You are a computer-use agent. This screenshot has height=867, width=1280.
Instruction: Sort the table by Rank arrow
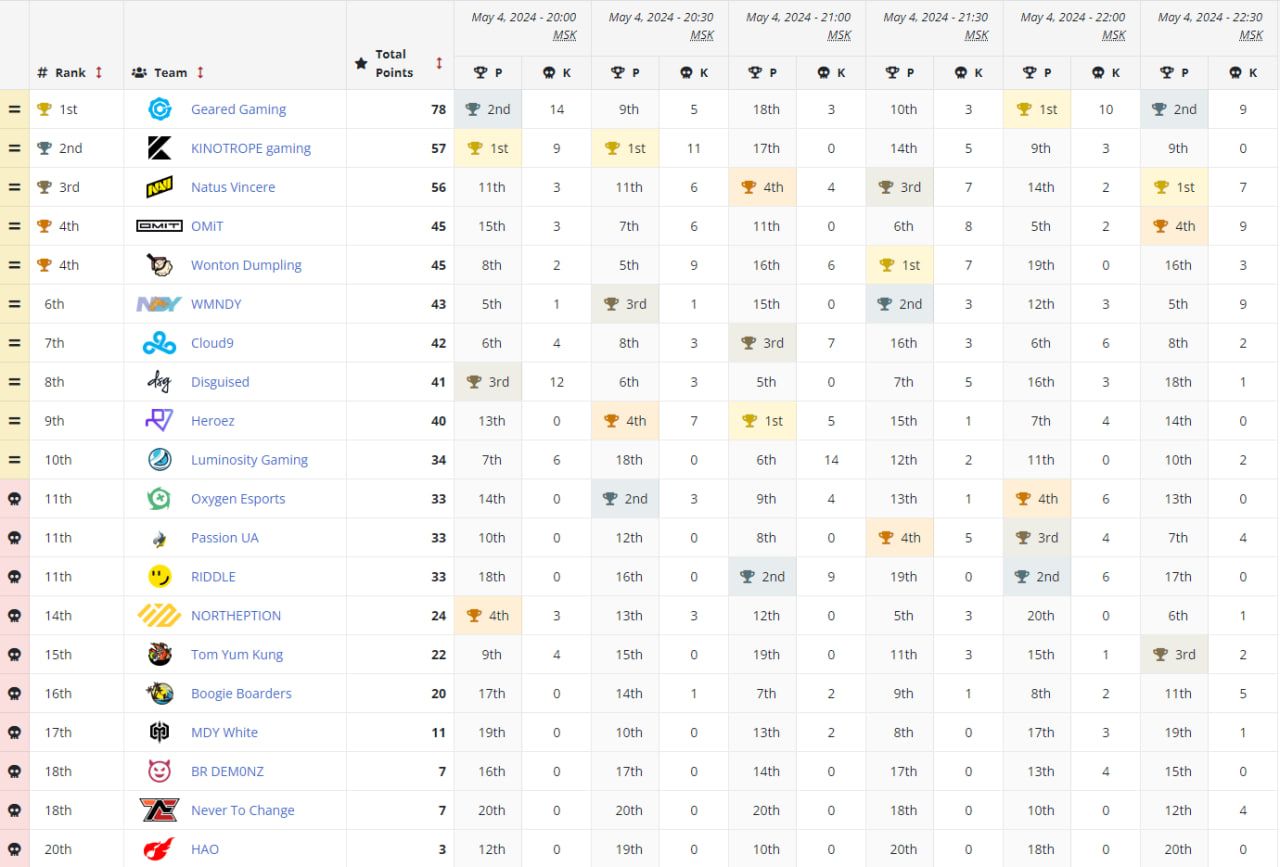click(99, 72)
